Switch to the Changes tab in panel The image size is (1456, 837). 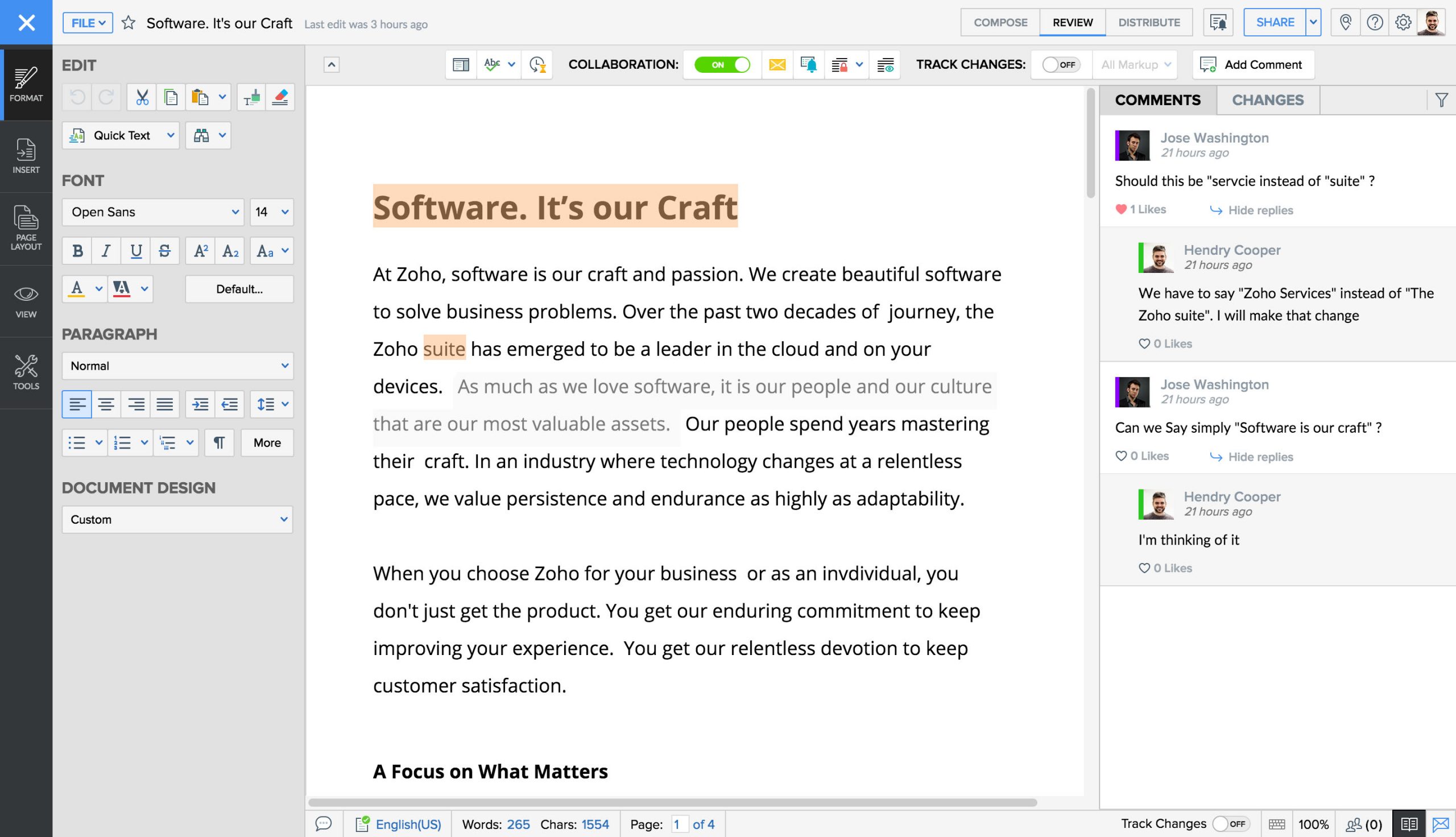pyautogui.click(x=1268, y=99)
